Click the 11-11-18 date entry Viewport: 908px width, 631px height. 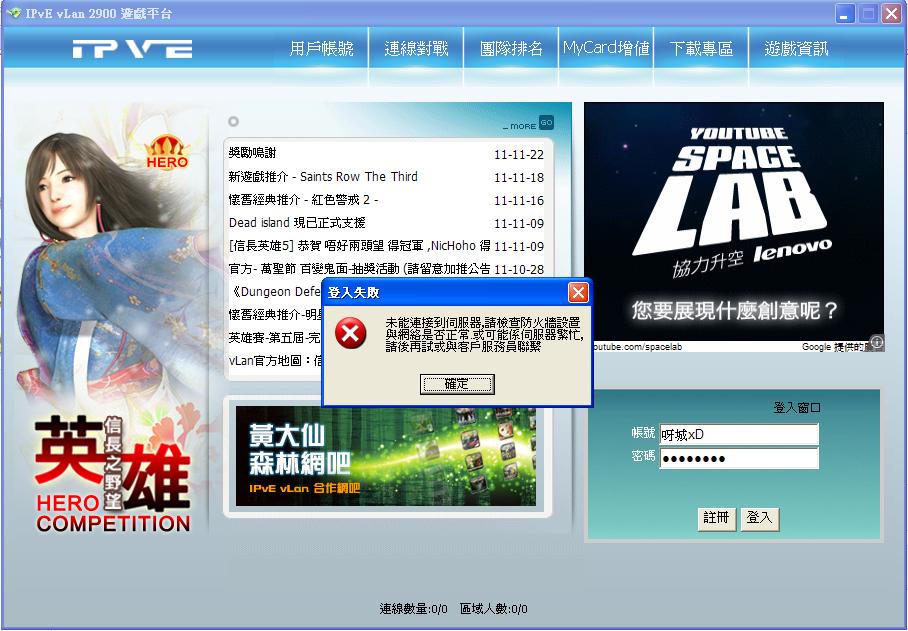[x=519, y=178]
